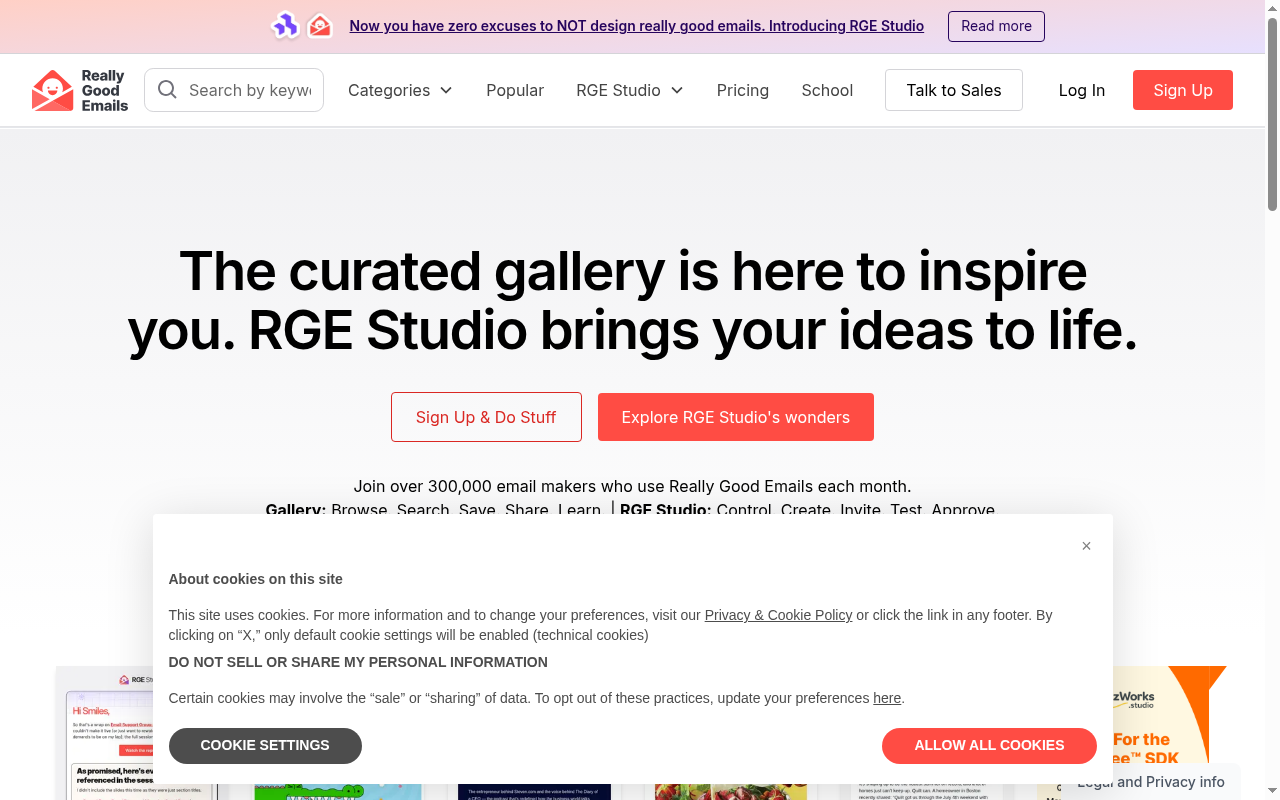Image resolution: width=1280 pixels, height=800 pixels.
Task: Focus the Search by keyword field
Action: (x=234, y=90)
